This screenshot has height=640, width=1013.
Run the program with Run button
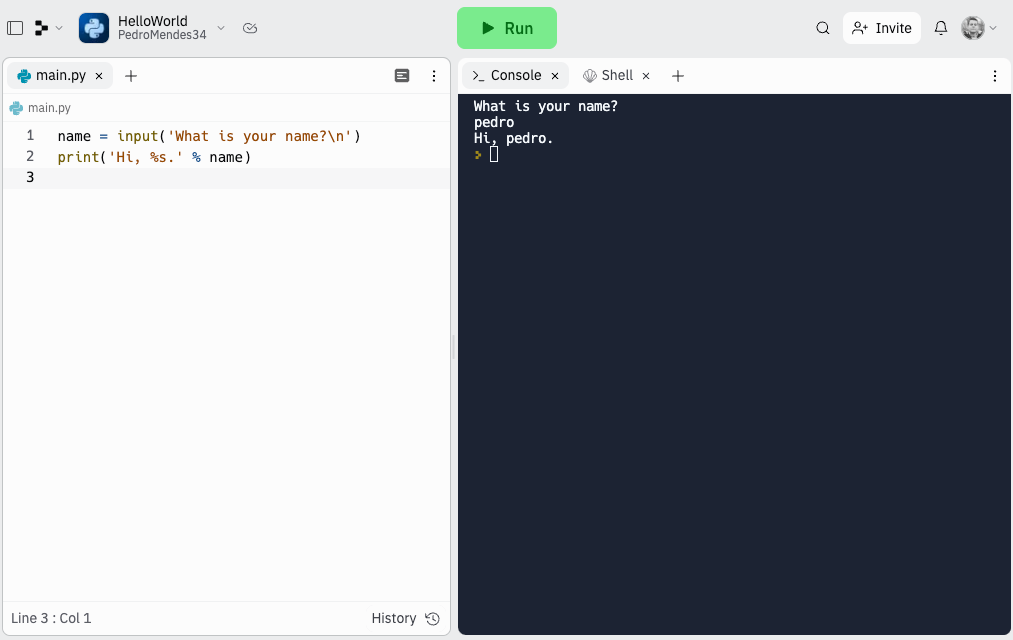point(506,28)
